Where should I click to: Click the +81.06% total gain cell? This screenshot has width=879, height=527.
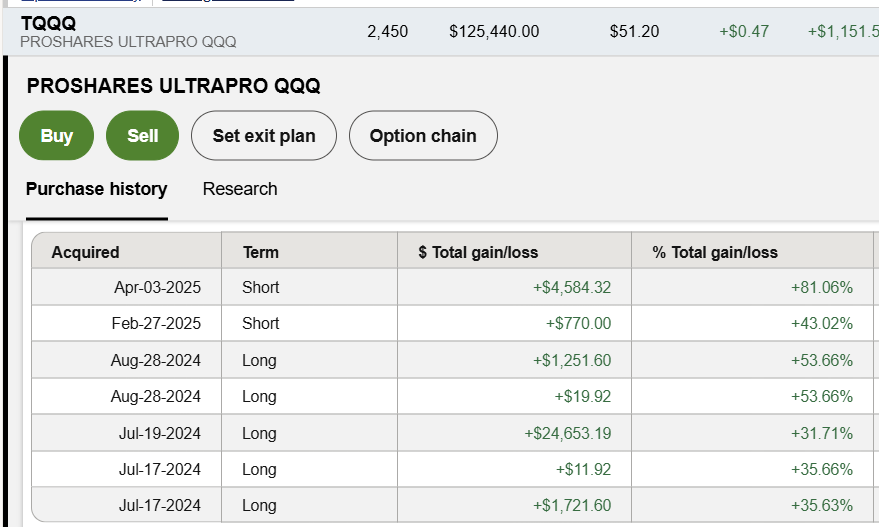(x=822, y=288)
